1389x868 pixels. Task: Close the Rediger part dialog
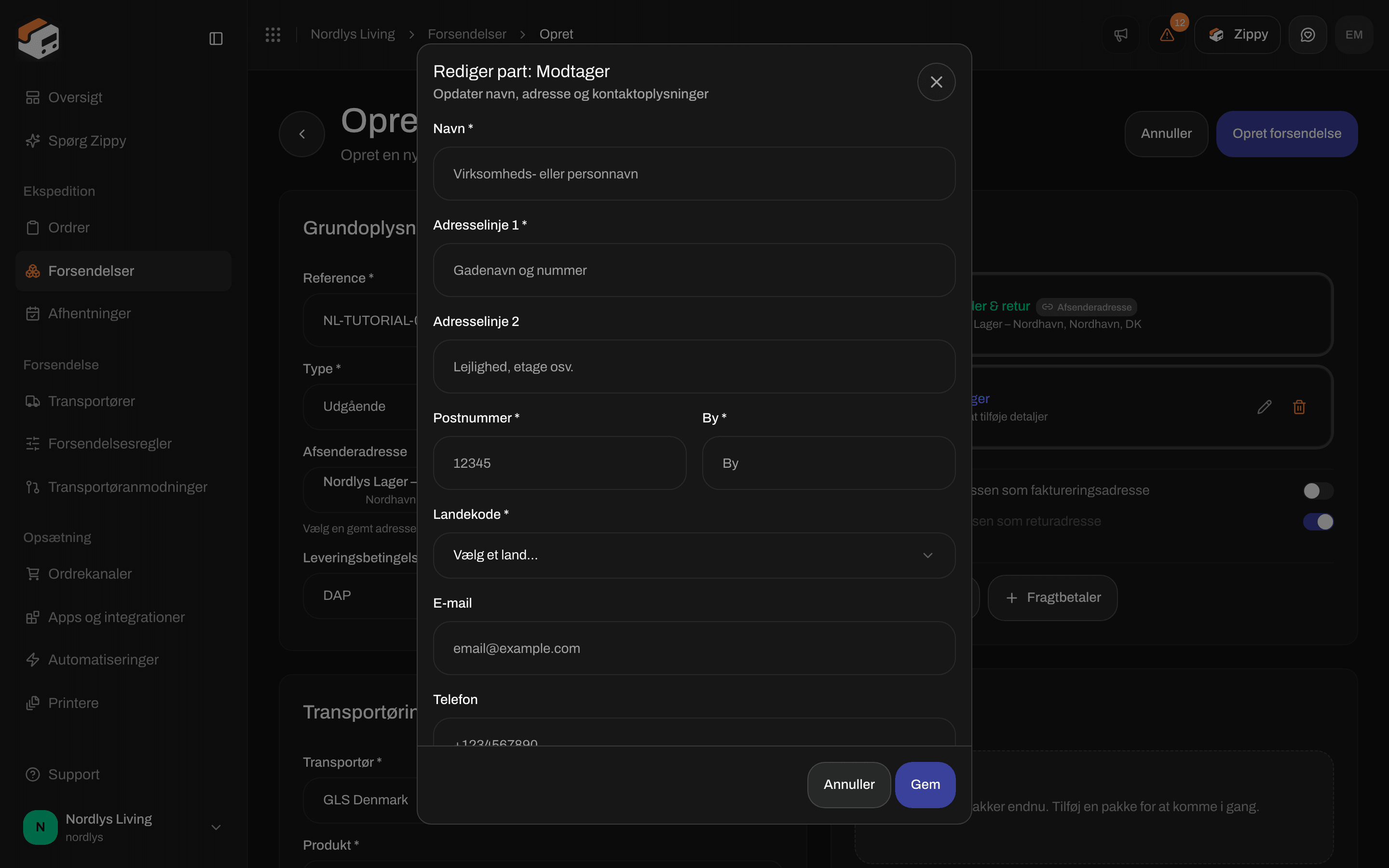click(x=936, y=82)
